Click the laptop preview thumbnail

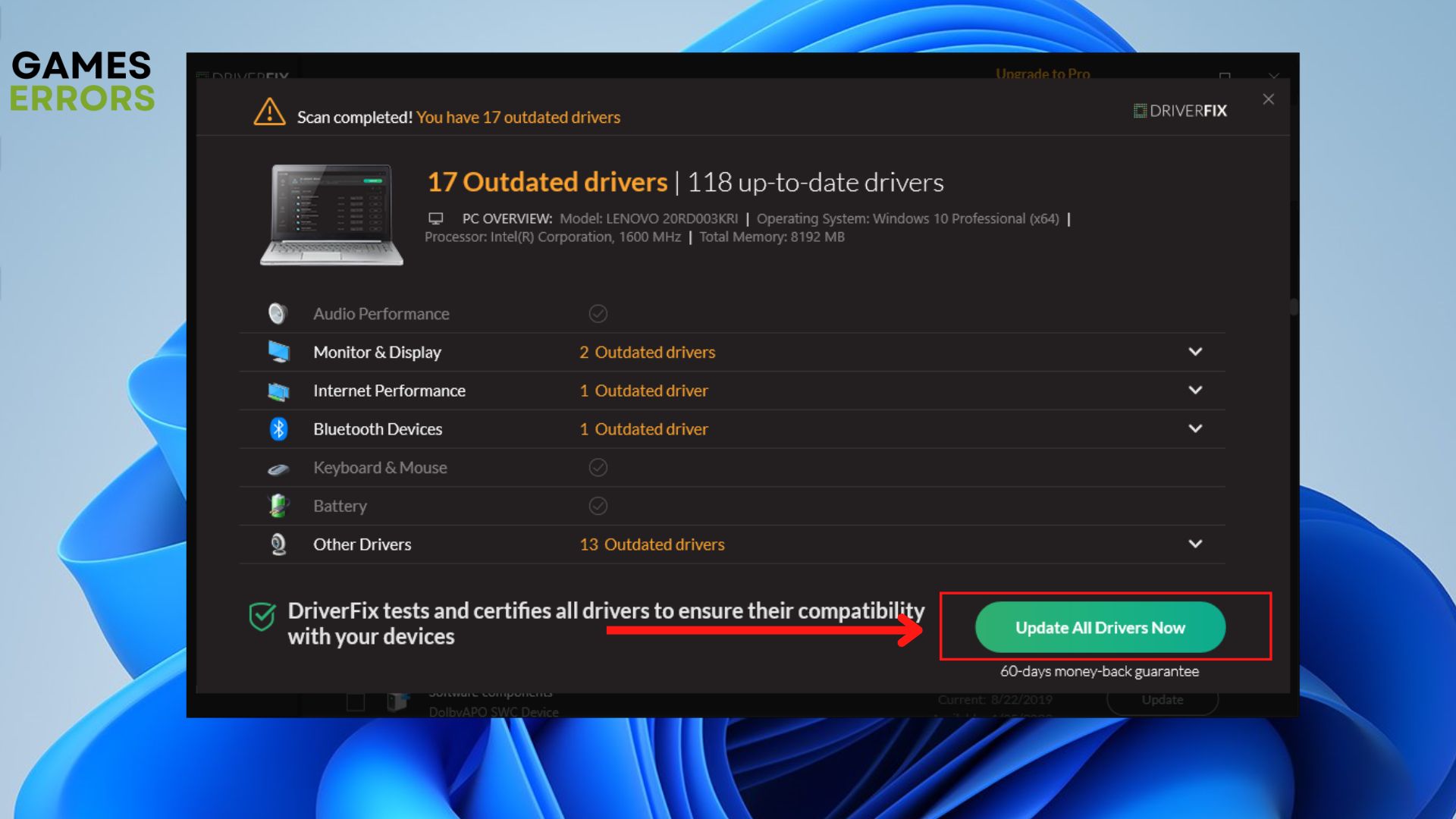[x=331, y=215]
